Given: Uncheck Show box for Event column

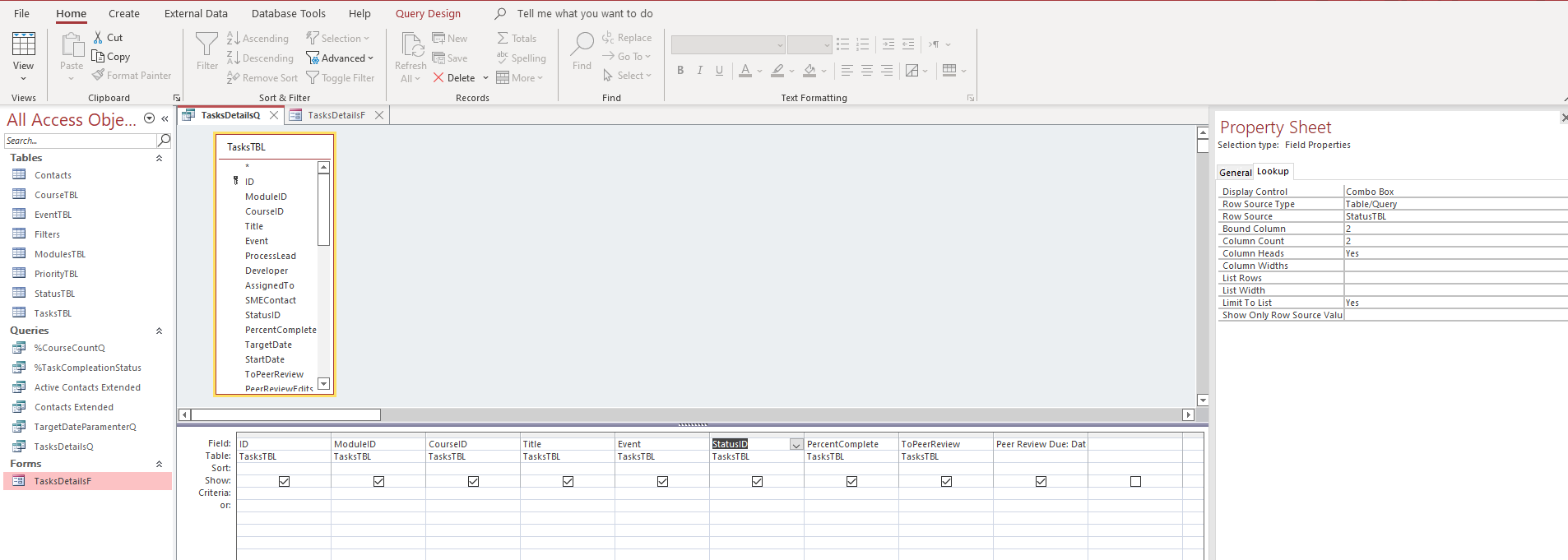Looking at the screenshot, I should (x=662, y=481).
